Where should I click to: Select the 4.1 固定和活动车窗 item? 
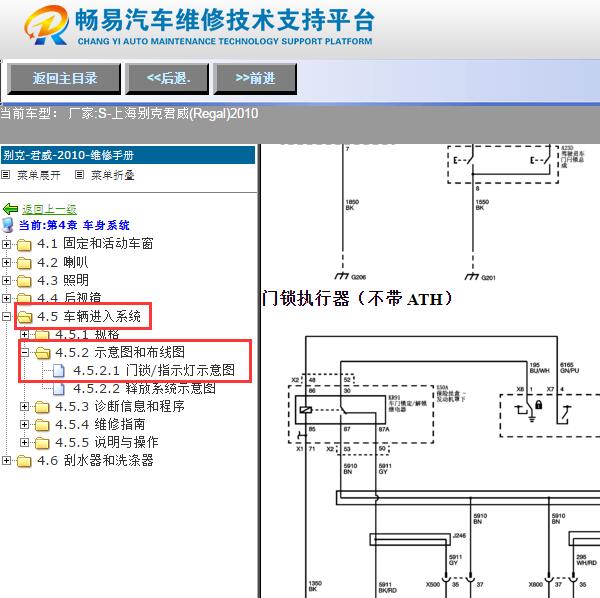coord(95,243)
